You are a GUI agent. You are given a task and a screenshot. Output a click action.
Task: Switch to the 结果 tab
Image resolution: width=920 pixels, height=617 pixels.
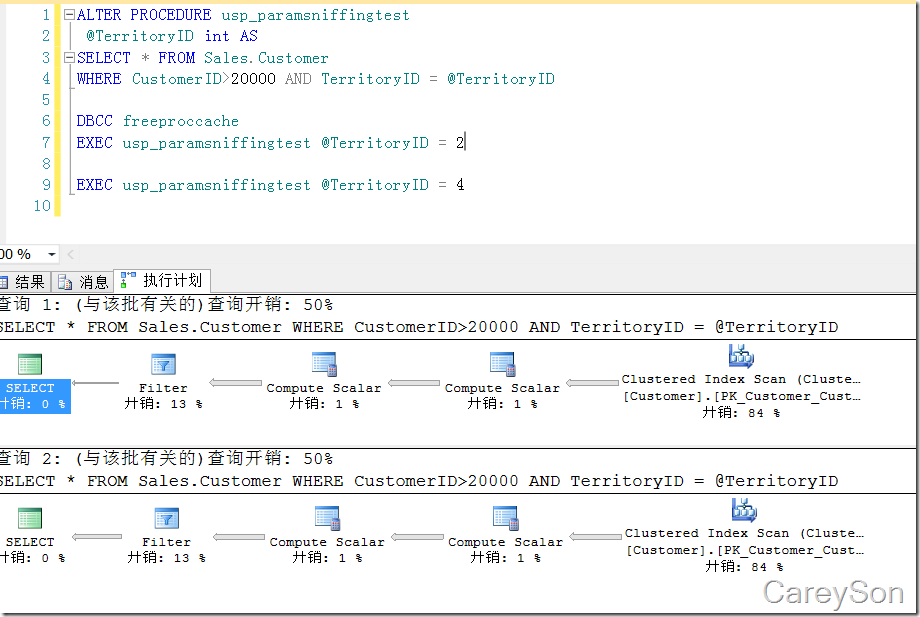pyautogui.click(x=22, y=282)
